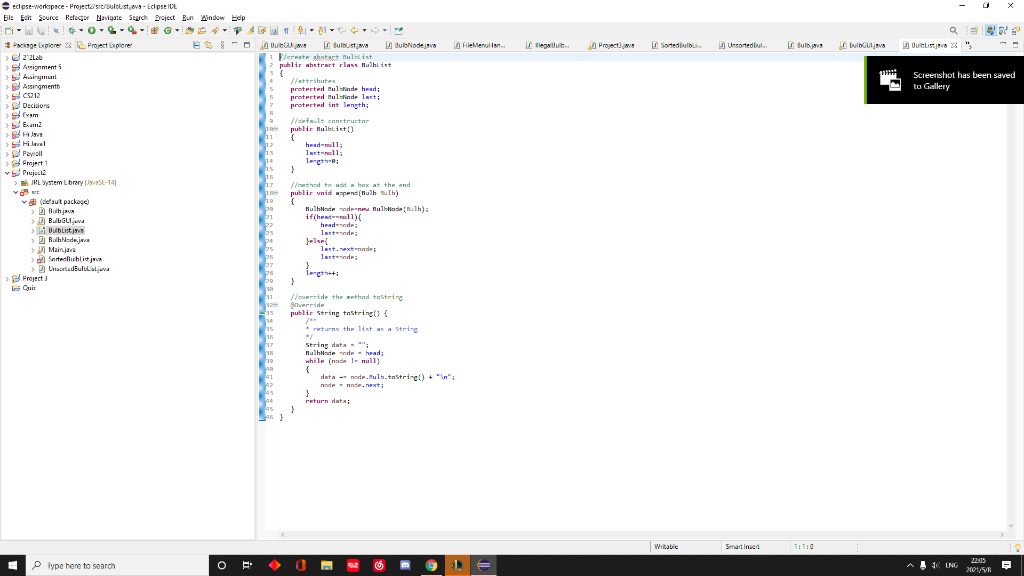Expand the Assignment 5 project
This screenshot has width=1024, height=576.
7,66
